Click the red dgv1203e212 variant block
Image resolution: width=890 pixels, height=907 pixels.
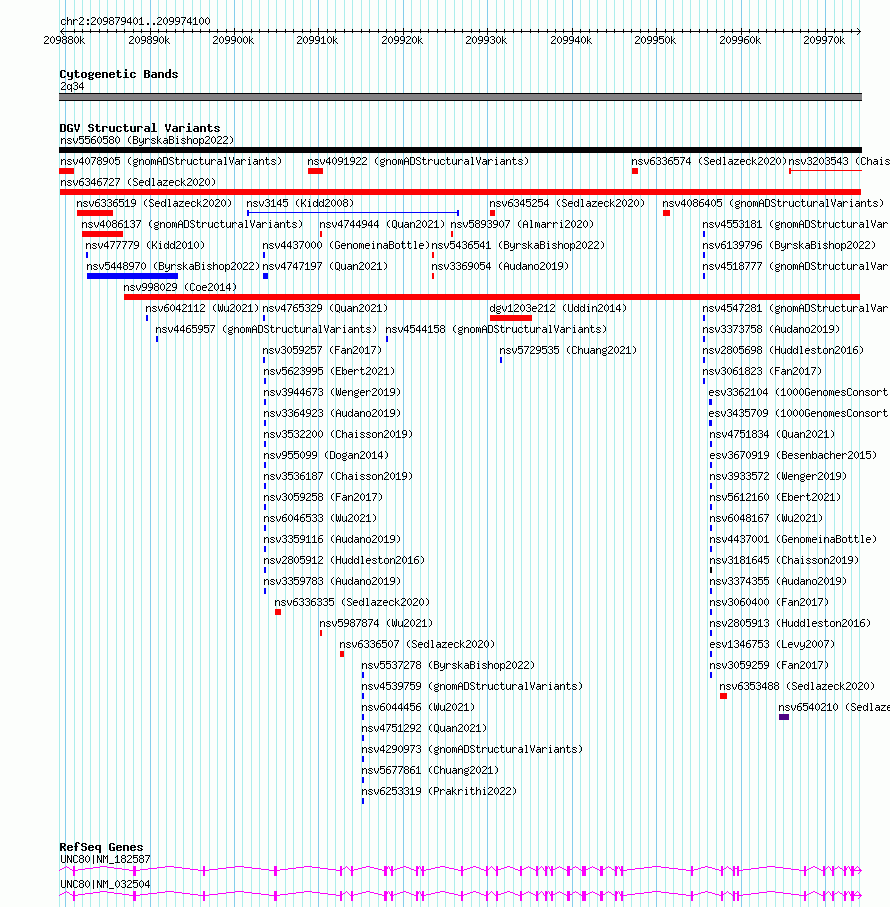coord(511,318)
